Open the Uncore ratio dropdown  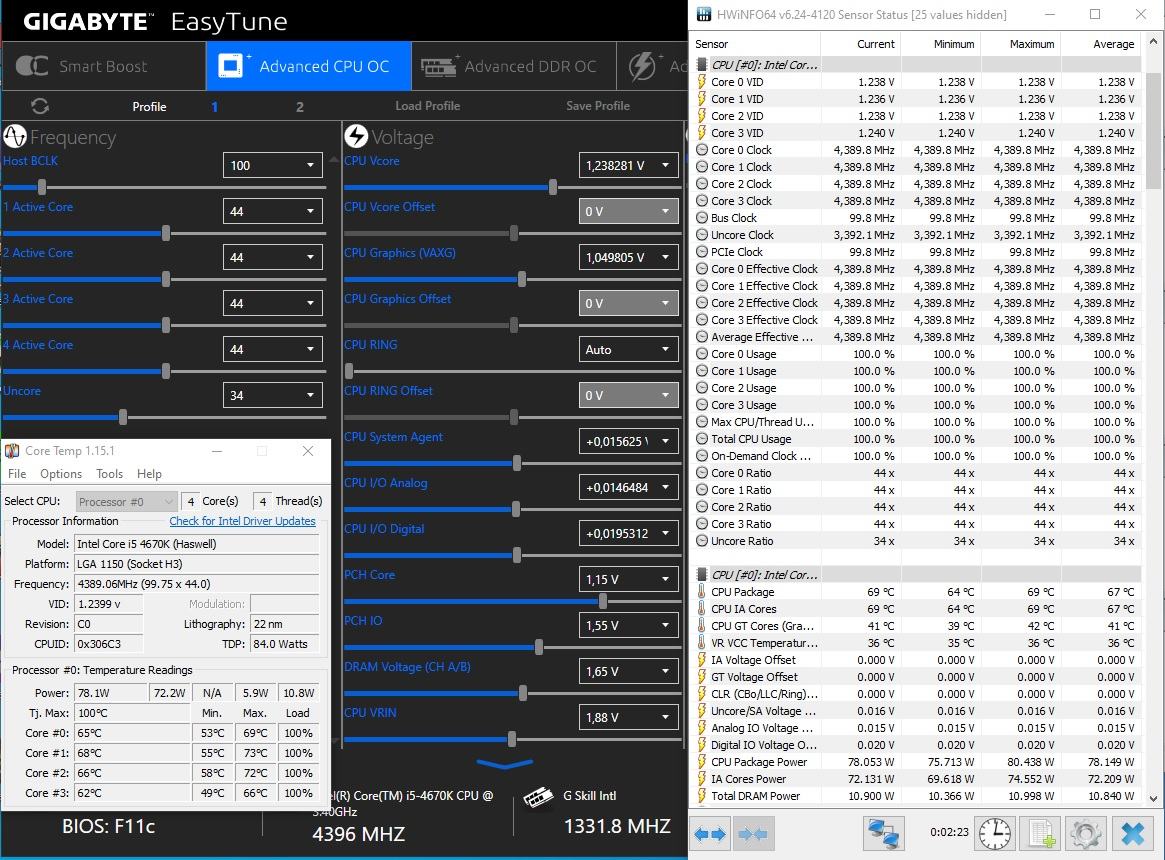coord(273,395)
